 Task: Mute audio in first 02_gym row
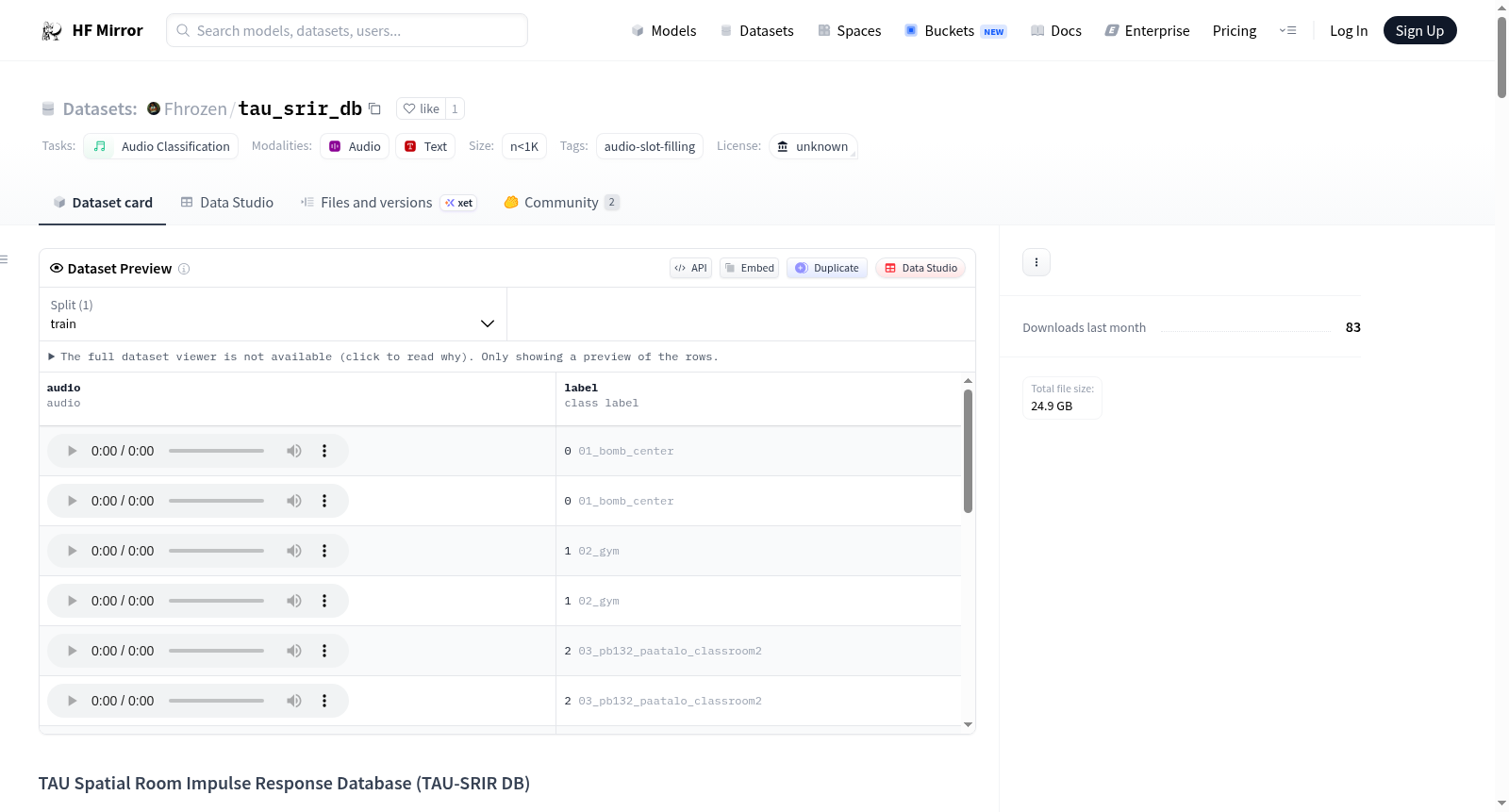(x=294, y=551)
